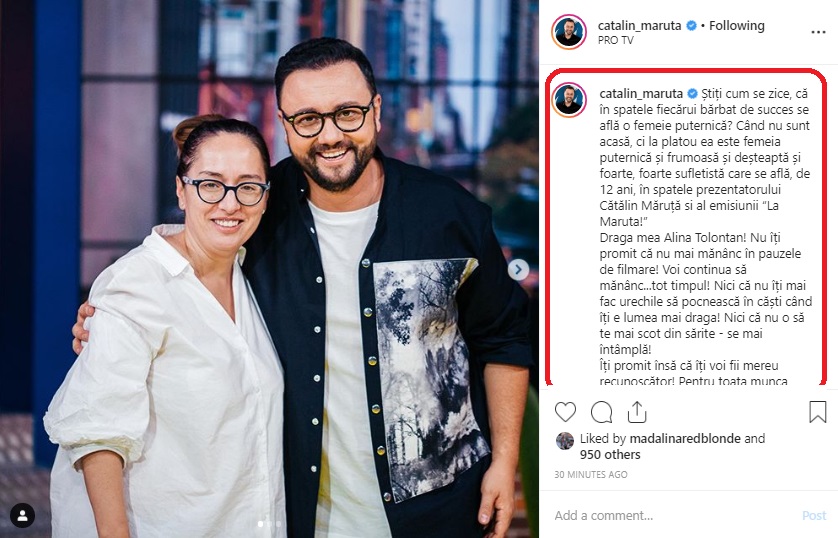Open the three-dots more options menu
This screenshot has height=538, width=838.
(x=818, y=32)
